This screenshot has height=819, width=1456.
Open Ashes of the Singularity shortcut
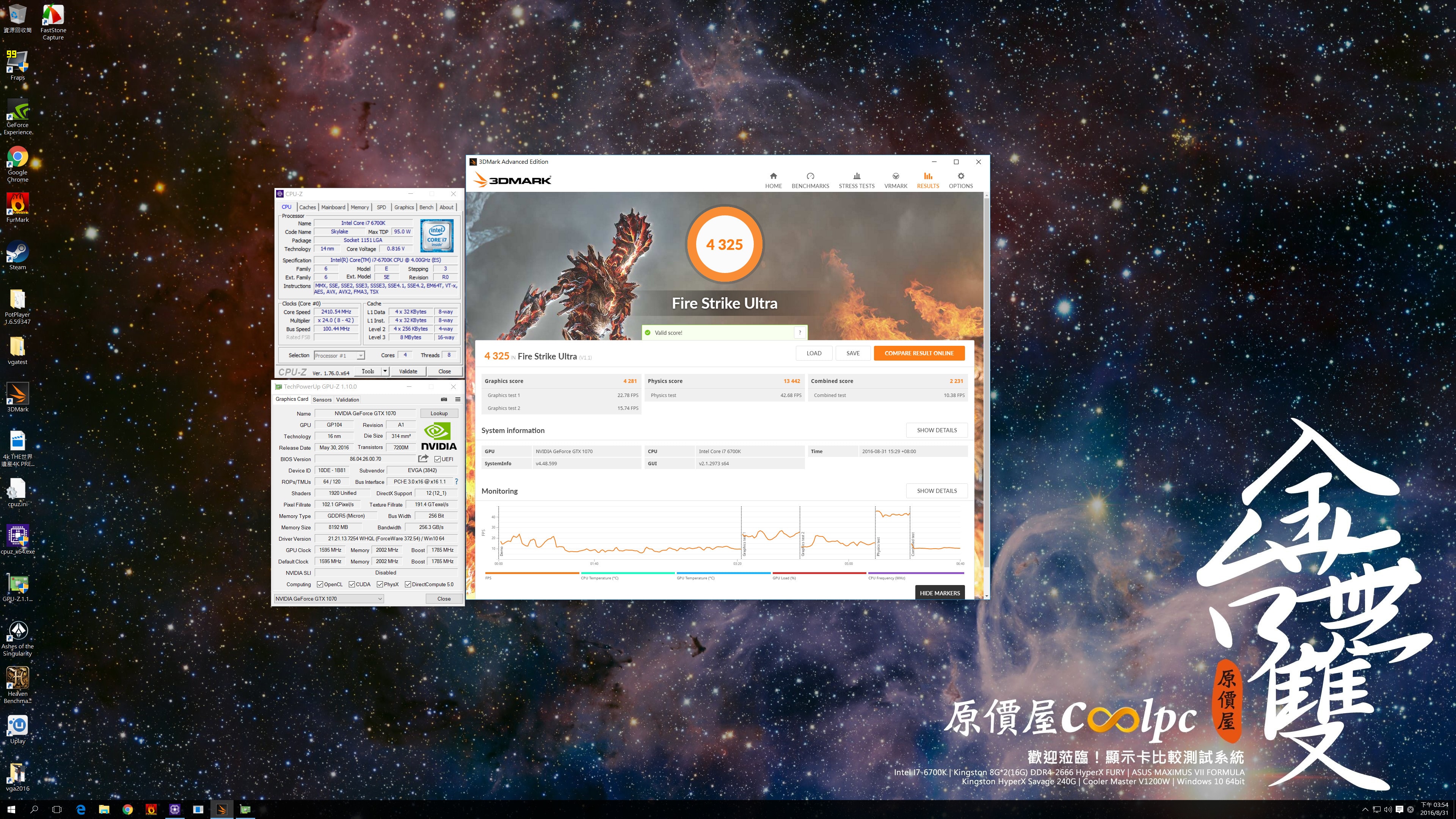tap(17, 638)
